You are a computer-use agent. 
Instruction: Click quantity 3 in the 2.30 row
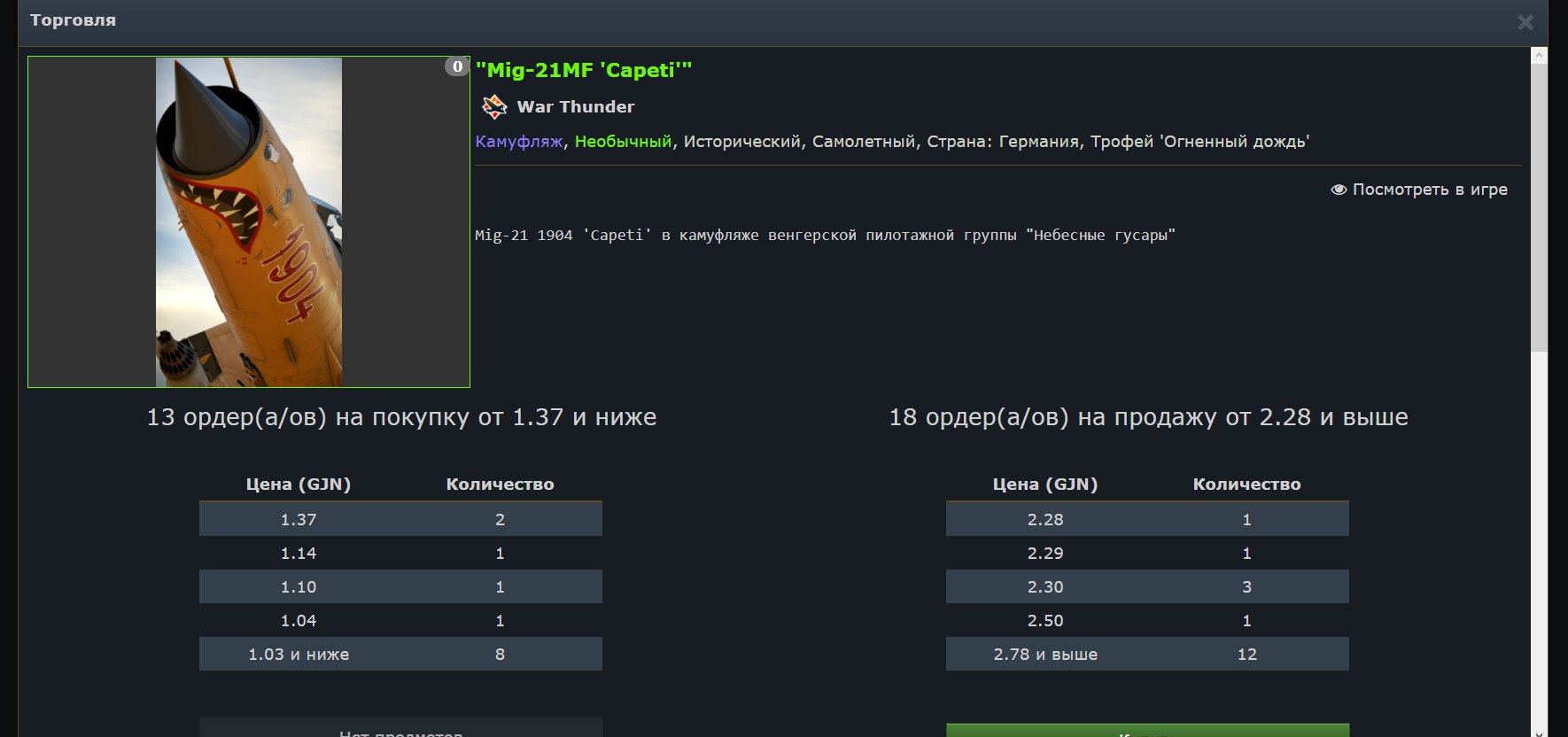click(1247, 587)
